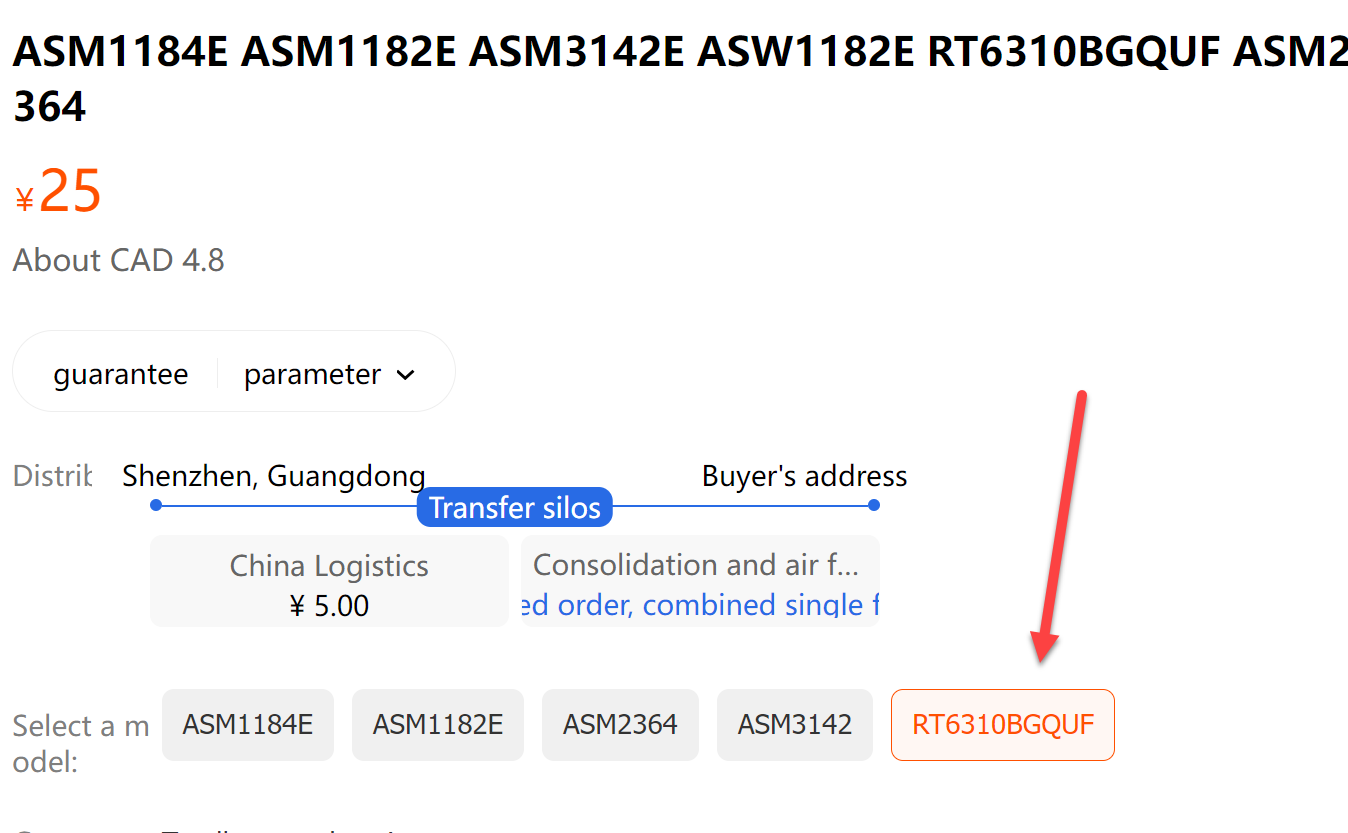Switch to the ASM3142 model
The height and width of the screenshot is (833, 1348).
(x=795, y=724)
